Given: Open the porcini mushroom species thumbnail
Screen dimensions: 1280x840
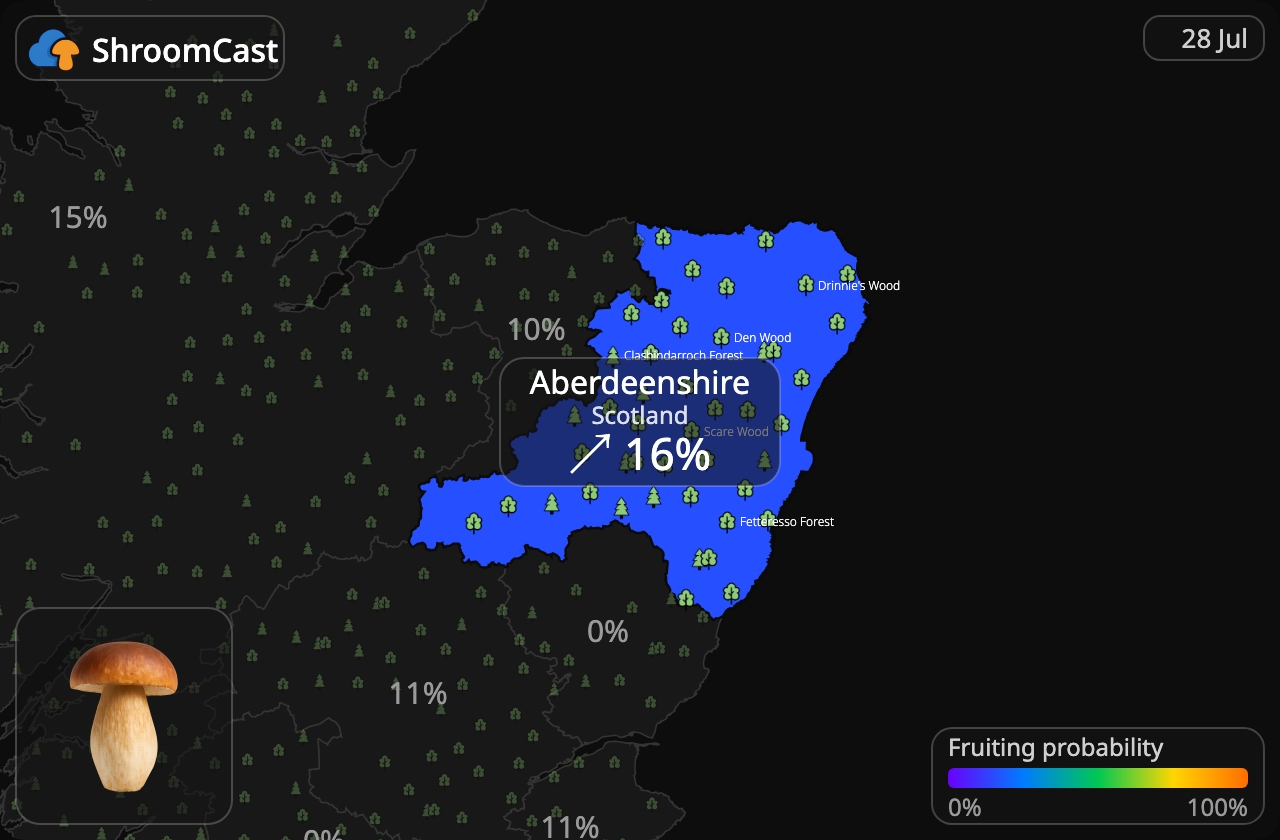Looking at the screenshot, I should pos(124,716).
